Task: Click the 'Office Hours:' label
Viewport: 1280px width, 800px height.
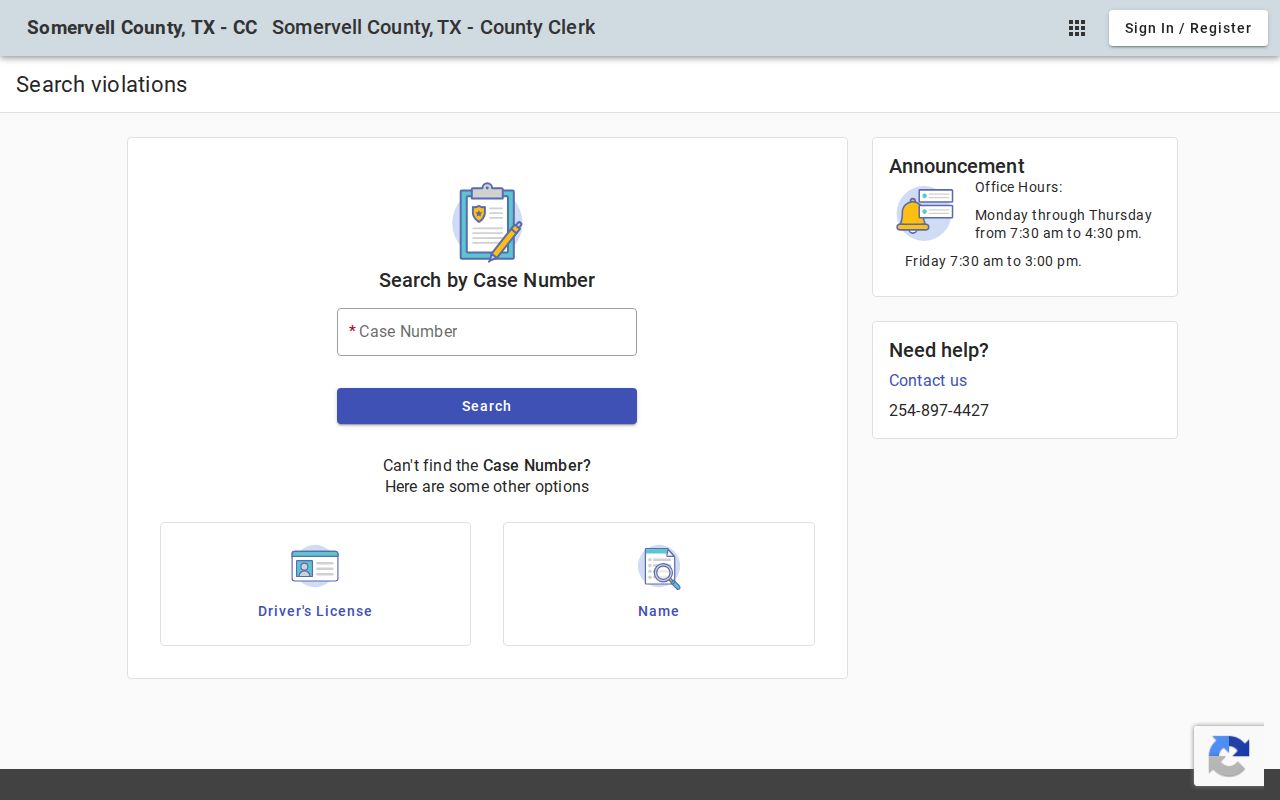Action: tap(1018, 187)
